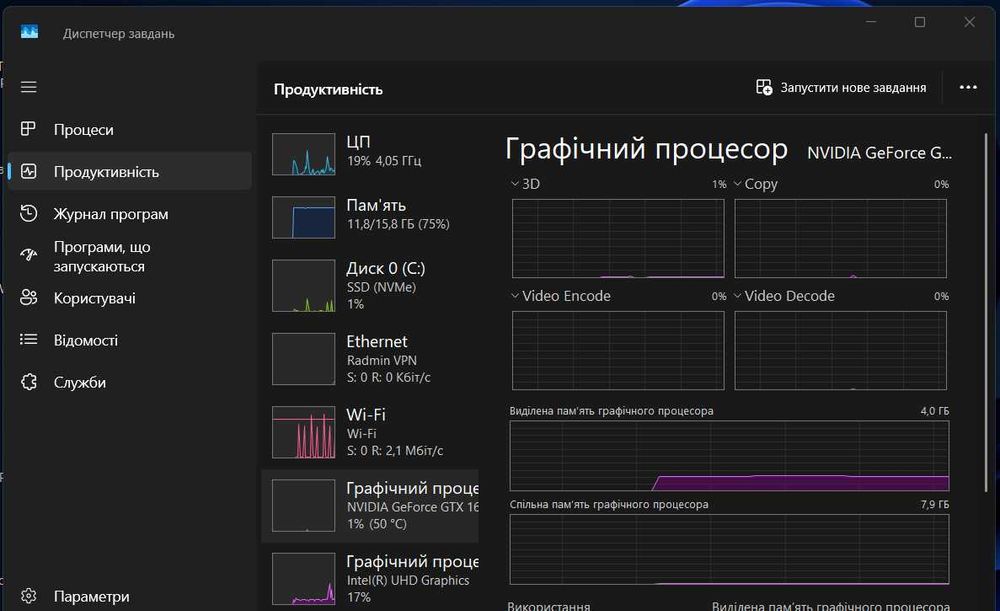Open Програми, що запускаються page
This screenshot has width=1000, height=611.
[130, 256]
